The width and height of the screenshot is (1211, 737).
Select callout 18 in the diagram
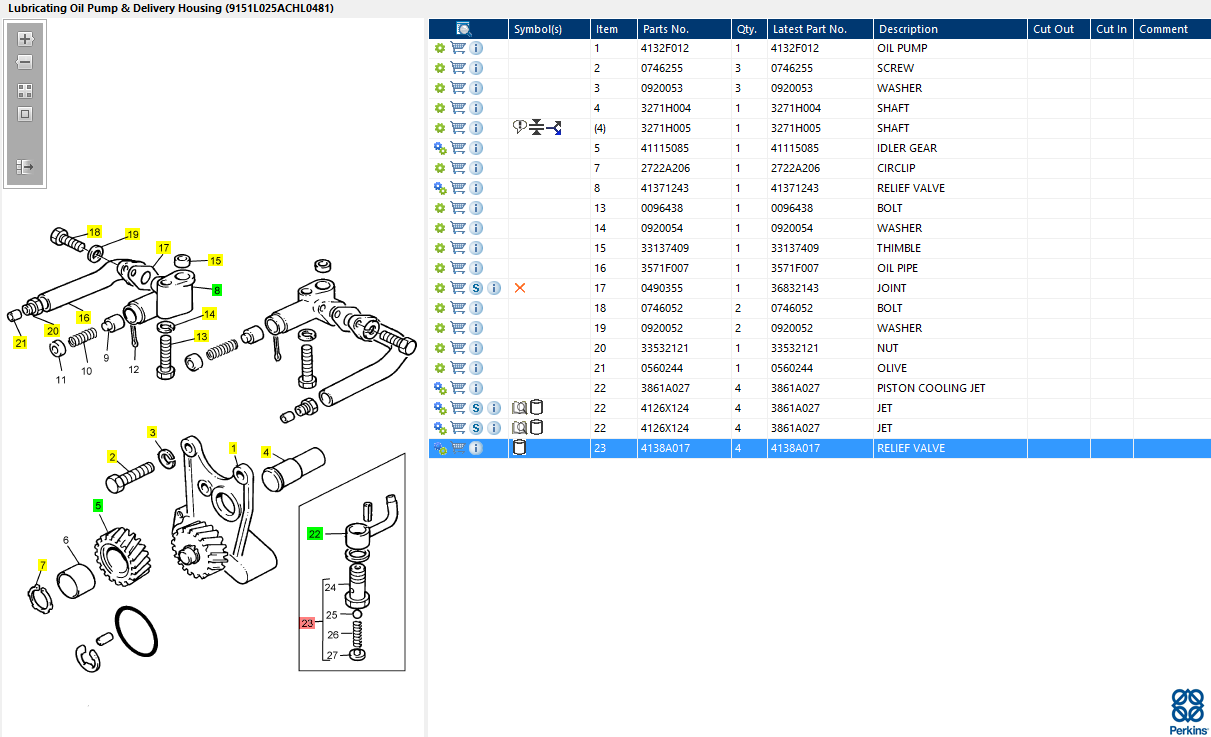pos(95,231)
